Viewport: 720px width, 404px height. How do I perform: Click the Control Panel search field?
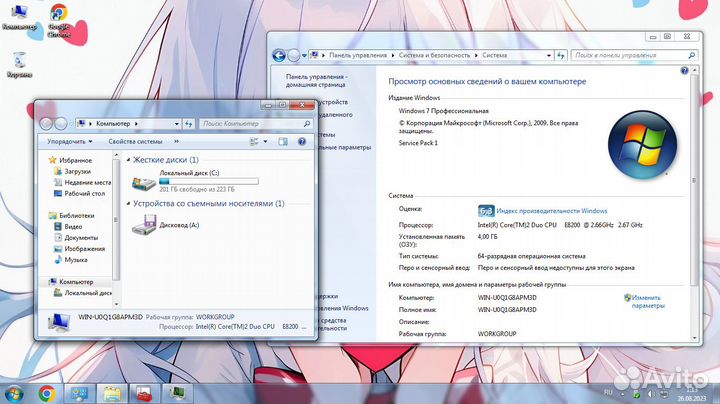[634, 55]
